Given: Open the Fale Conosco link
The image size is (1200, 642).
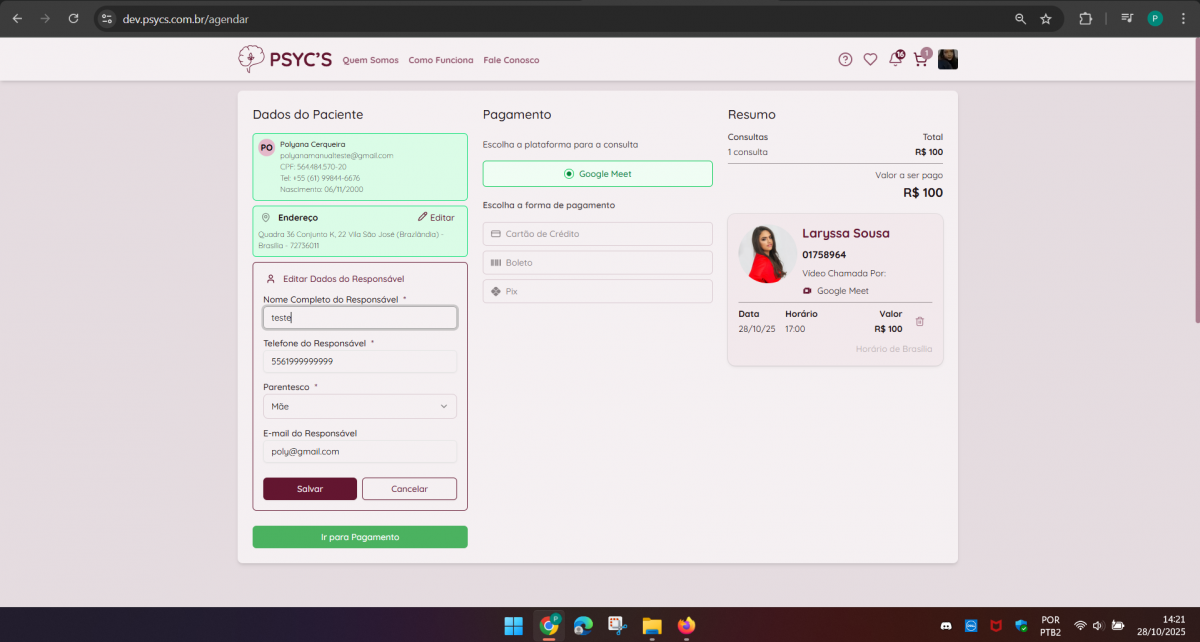Looking at the screenshot, I should point(511,60).
